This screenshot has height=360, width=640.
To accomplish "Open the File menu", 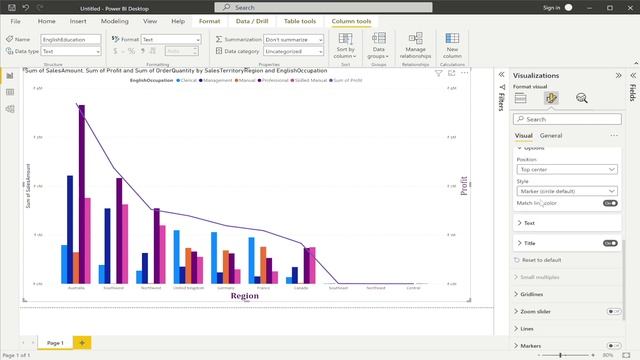I will click(x=16, y=21).
